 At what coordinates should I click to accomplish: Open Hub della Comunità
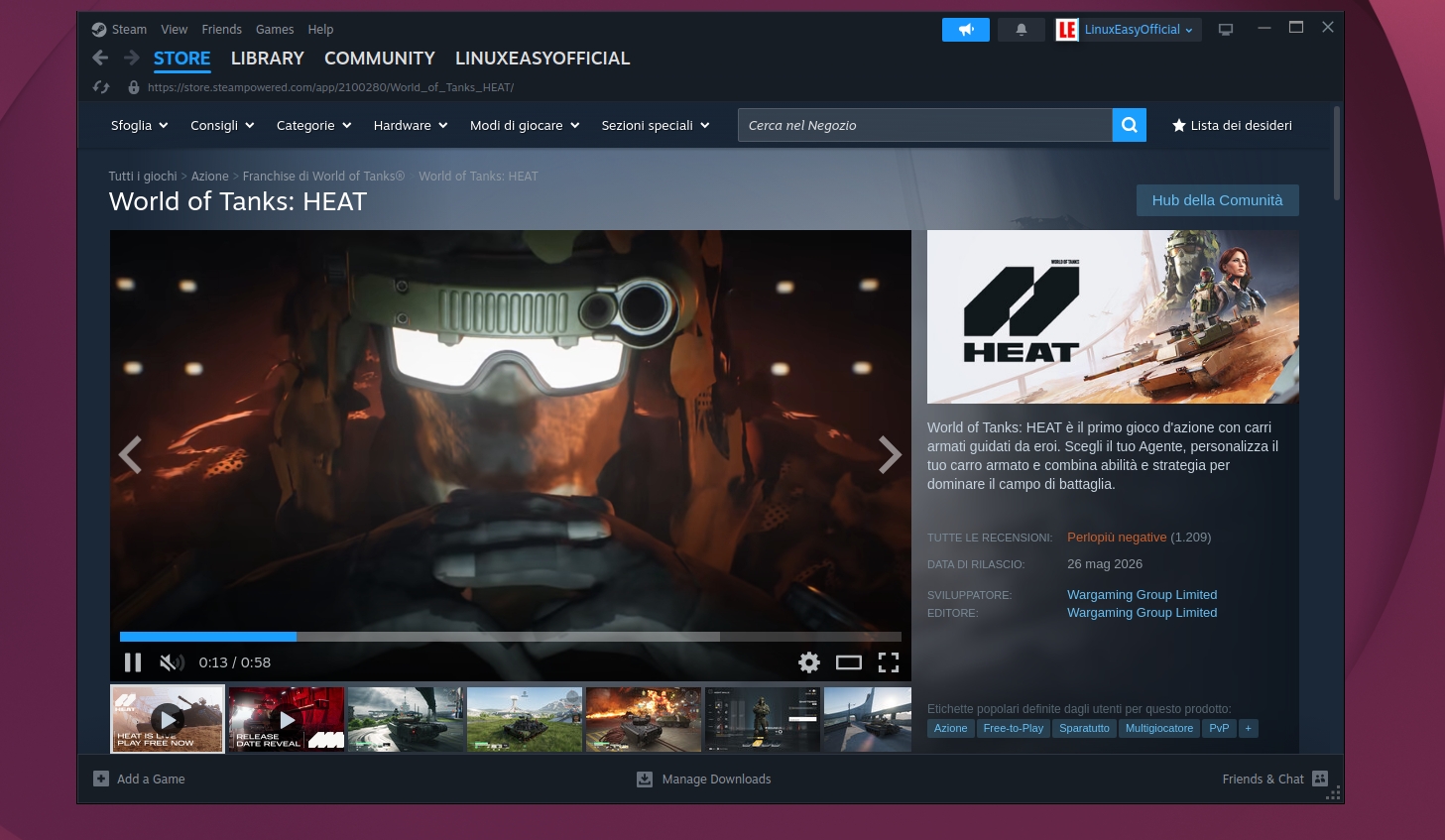[1217, 200]
